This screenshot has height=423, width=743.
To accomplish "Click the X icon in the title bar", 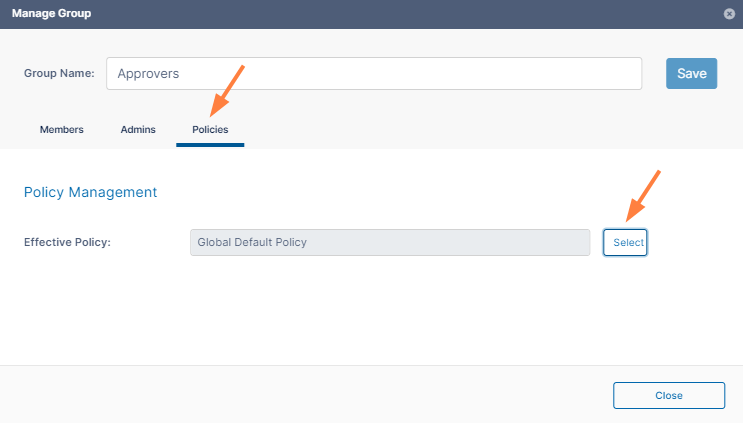I will point(729,14).
